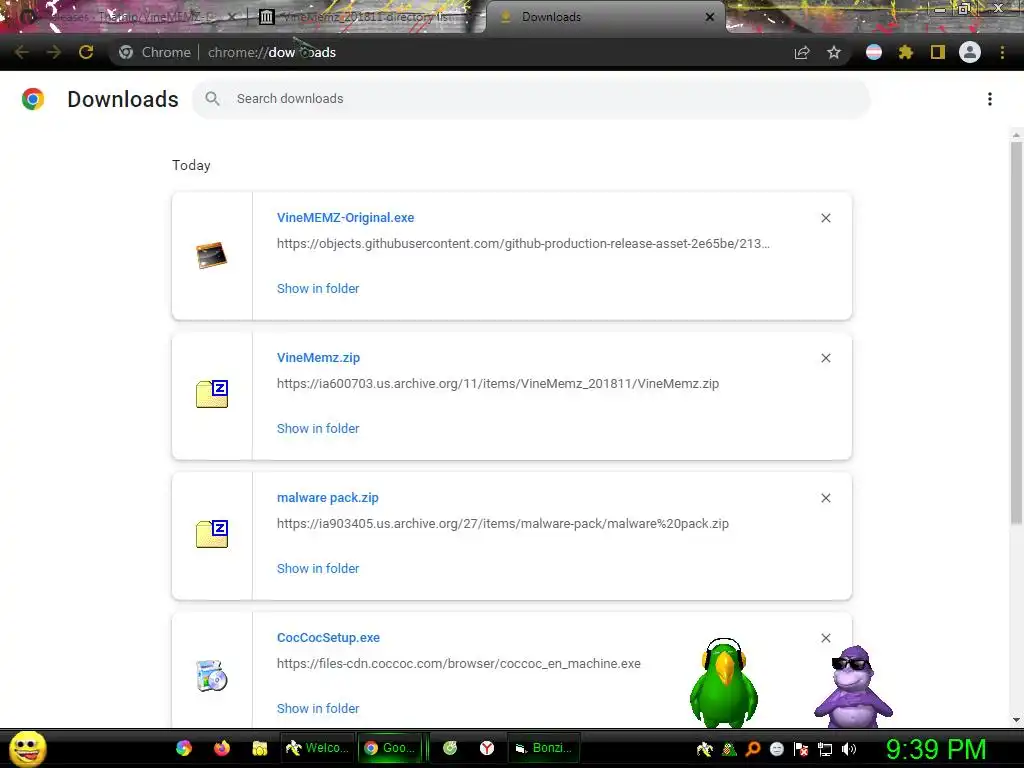
Task: Open Chrome's three-dot main menu
Action: [1002, 52]
